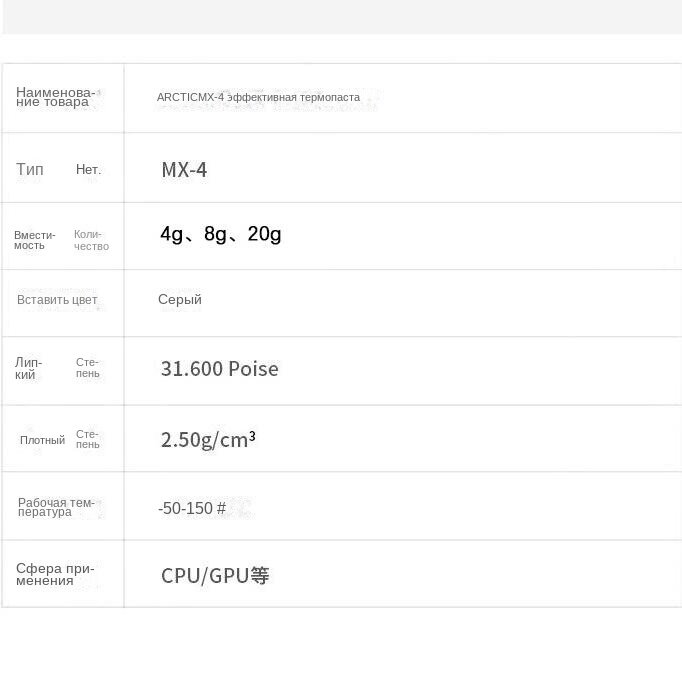Click the 2.50g/cm³ density value
This screenshot has height=682, width=682.
(208, 439)
